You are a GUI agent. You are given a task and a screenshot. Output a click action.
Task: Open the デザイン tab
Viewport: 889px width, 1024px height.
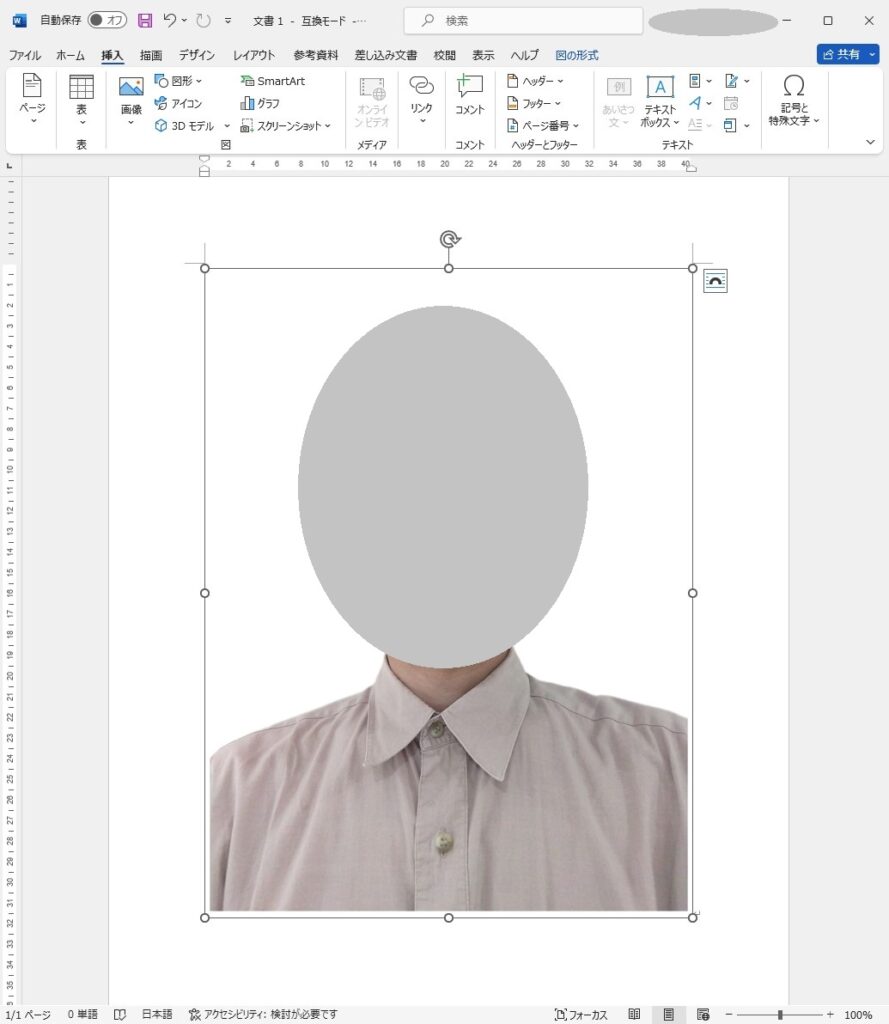(197, 55)
